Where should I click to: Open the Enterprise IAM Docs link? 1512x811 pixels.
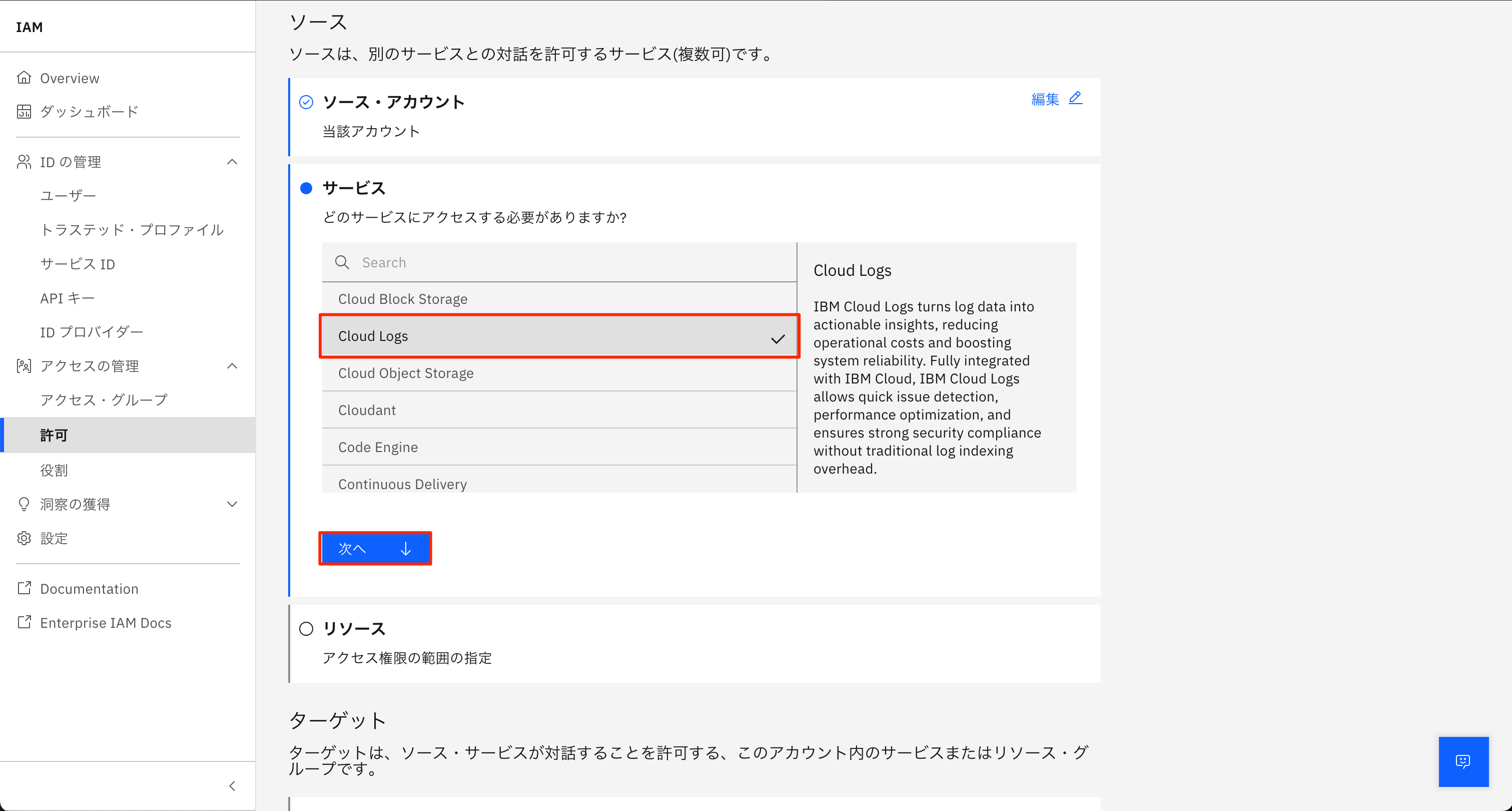106,622
